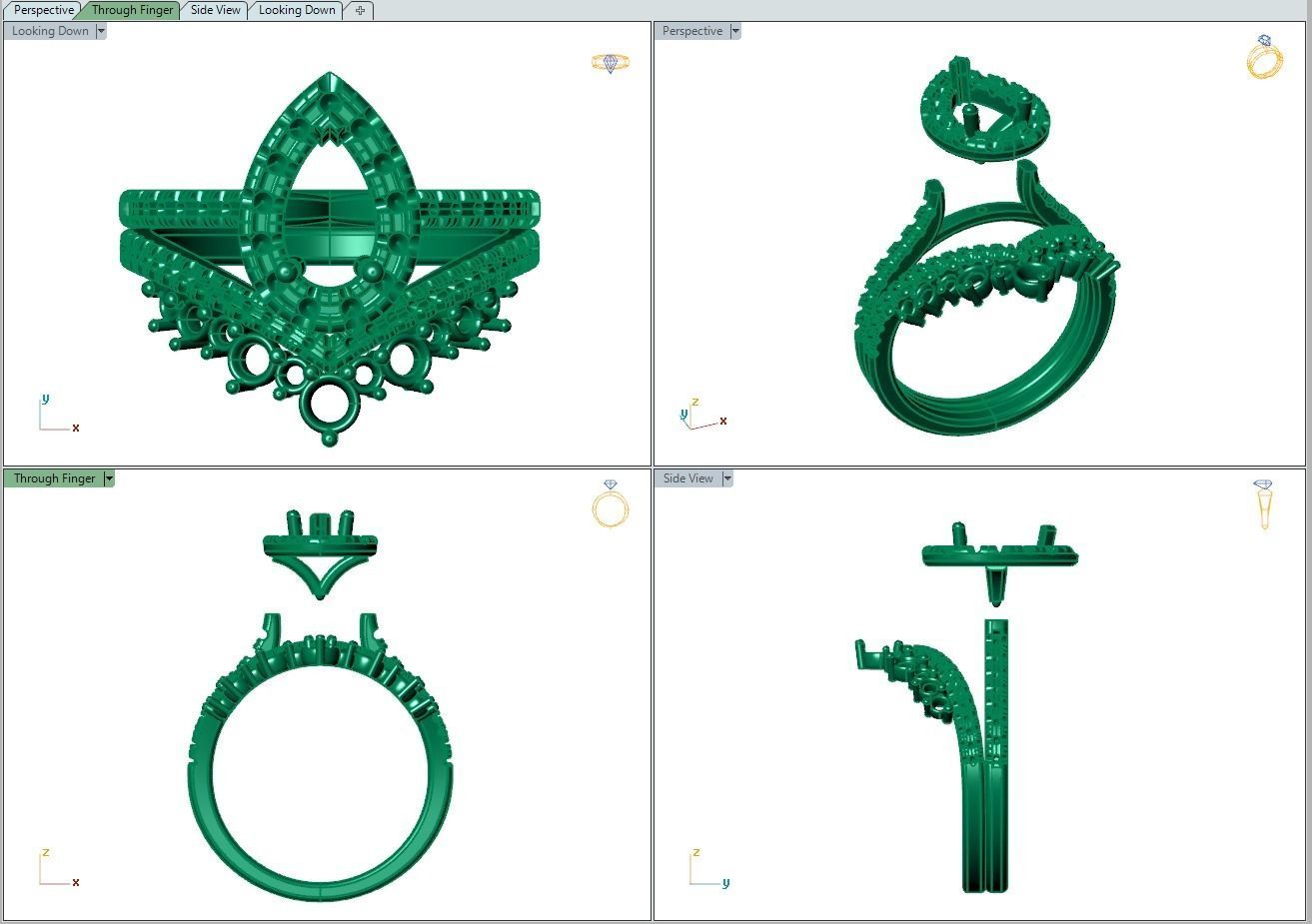The width and height of the screenshot is (1312, 924).
Task: Switch to the Perspective viewport tab
Action: click(x=42, y=10)
